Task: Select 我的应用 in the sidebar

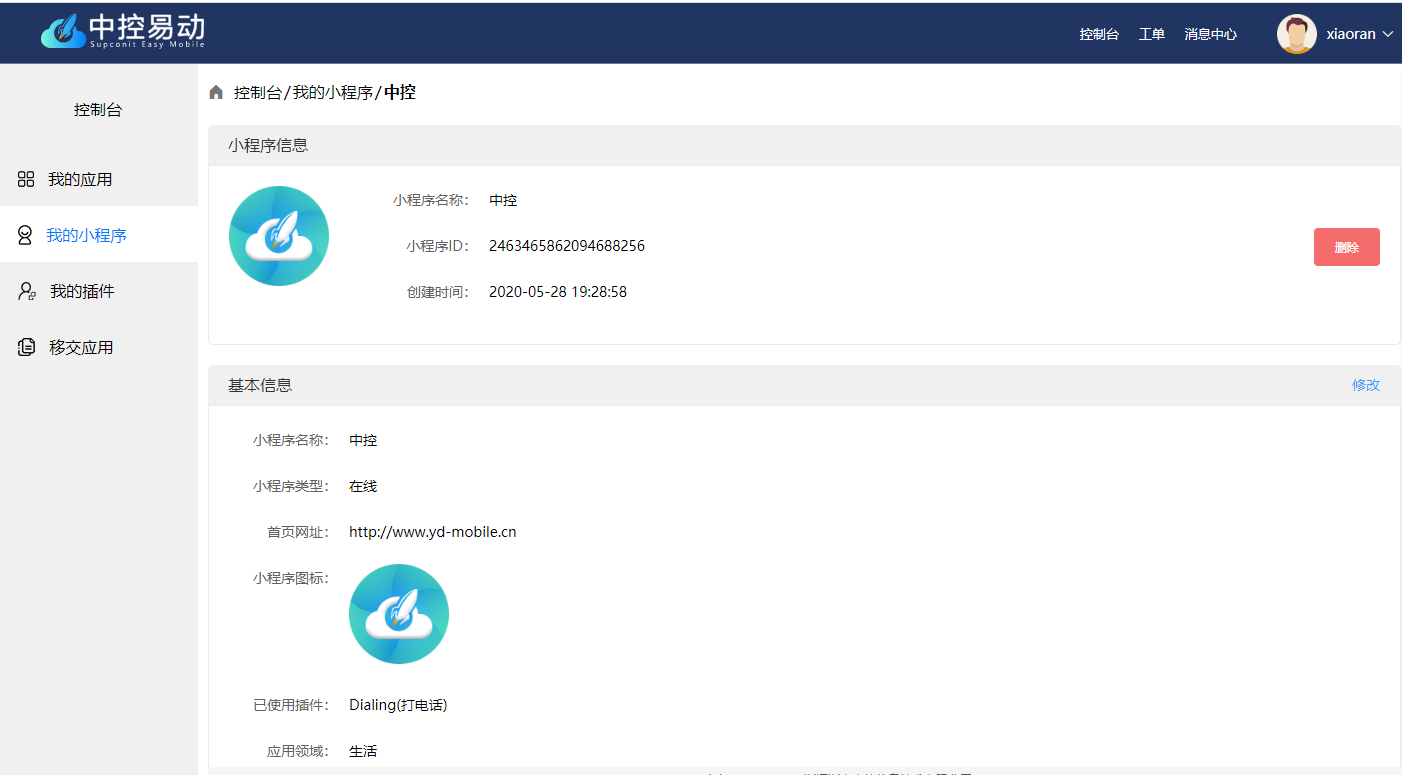Action: click(99, 179)
